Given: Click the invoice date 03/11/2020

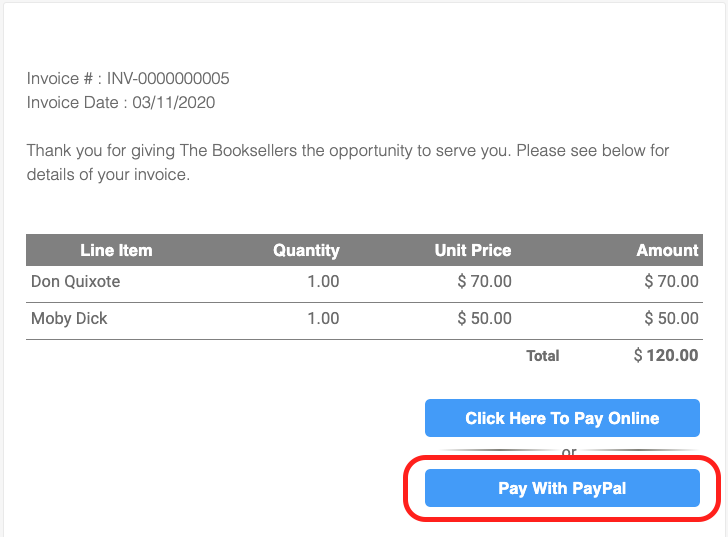Looking at the screenshot, I should click(171, 102).
